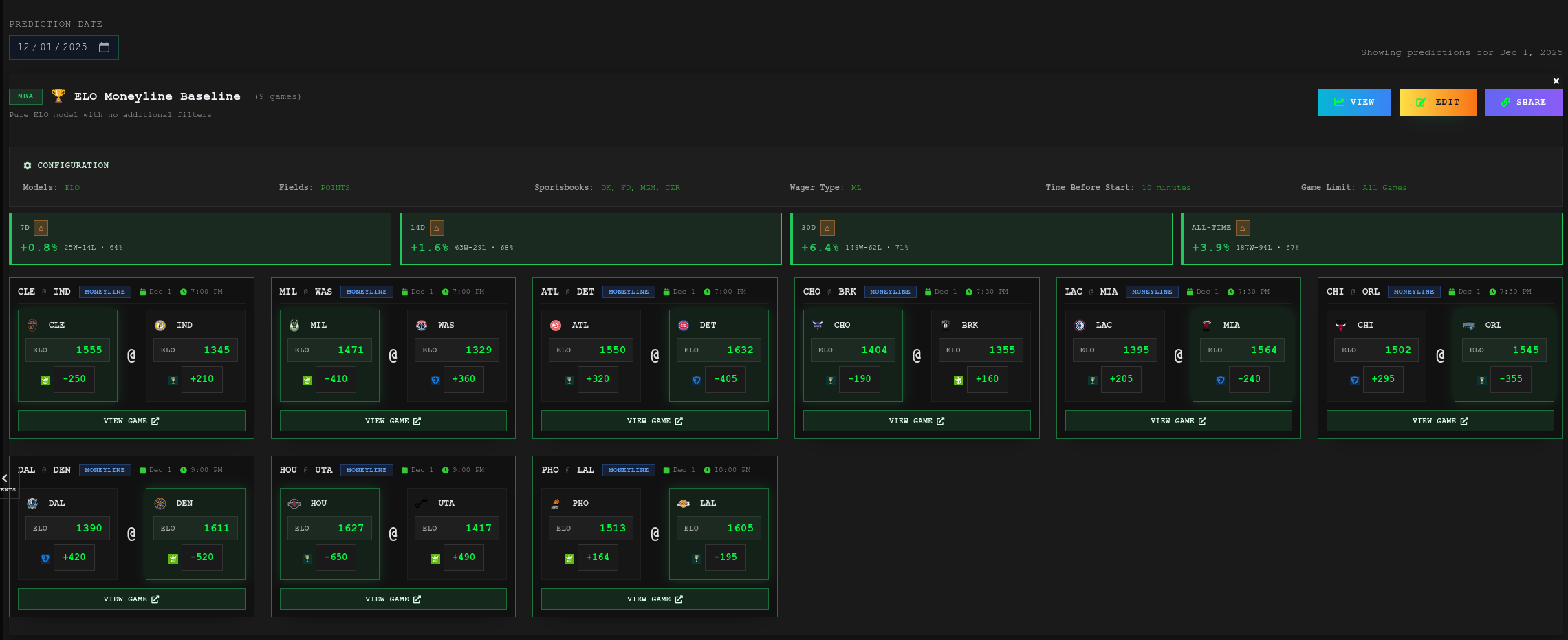Click the DET -405 odds box
Image resolution: width=1568 pixels, height=640 pixels.
pos(726,379)
